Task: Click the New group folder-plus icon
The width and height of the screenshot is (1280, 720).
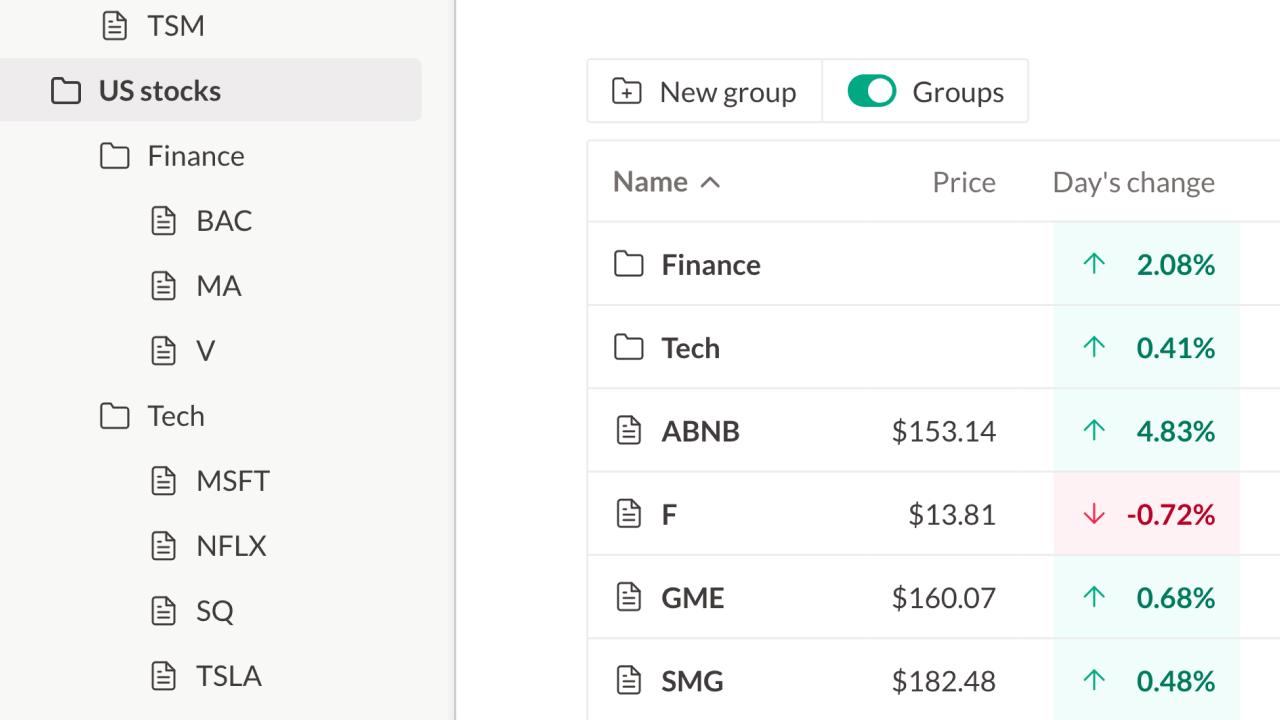Action: click(627, 92)
